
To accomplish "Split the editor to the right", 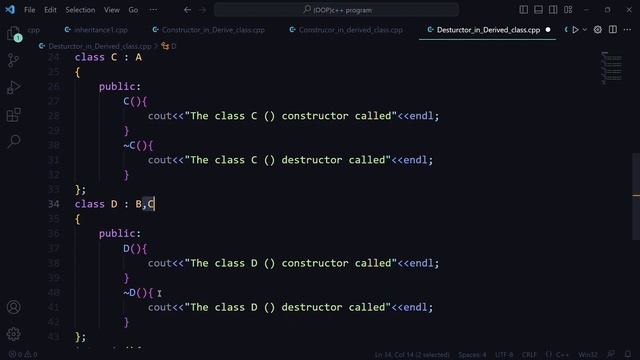I will click(613, 29).
